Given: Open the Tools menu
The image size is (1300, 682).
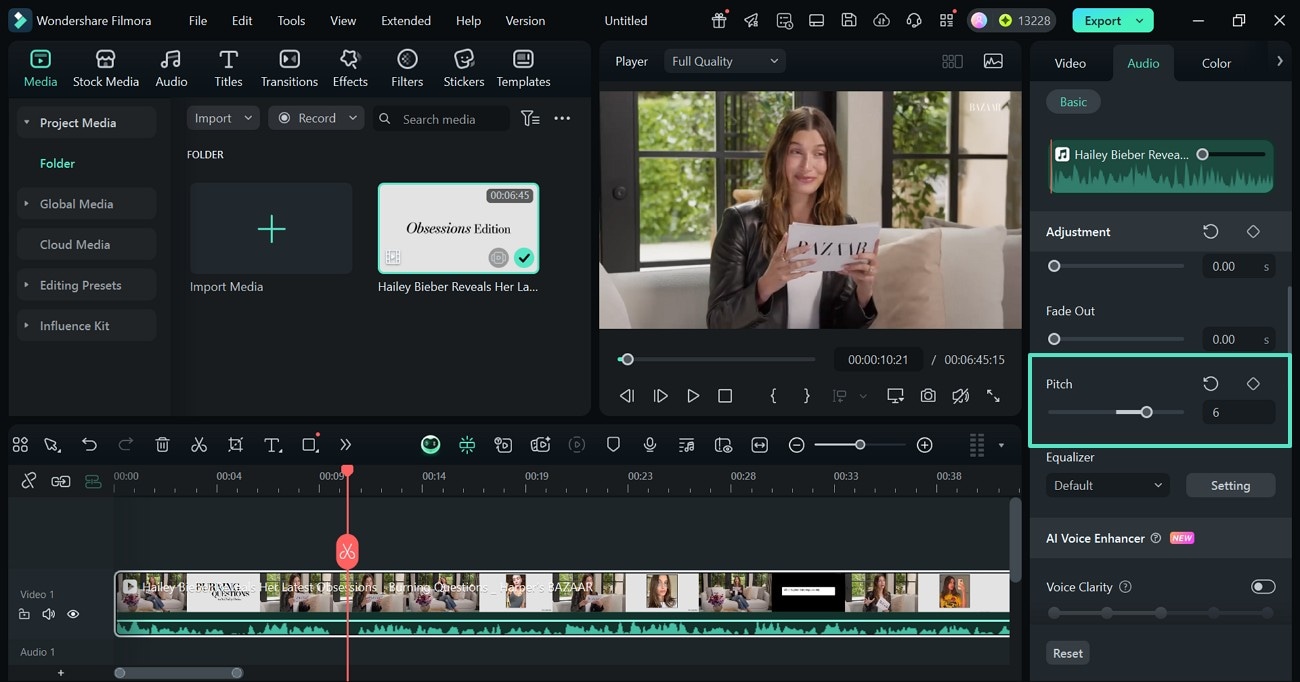Looking at the screenshot, I should (x=290, y=20).
